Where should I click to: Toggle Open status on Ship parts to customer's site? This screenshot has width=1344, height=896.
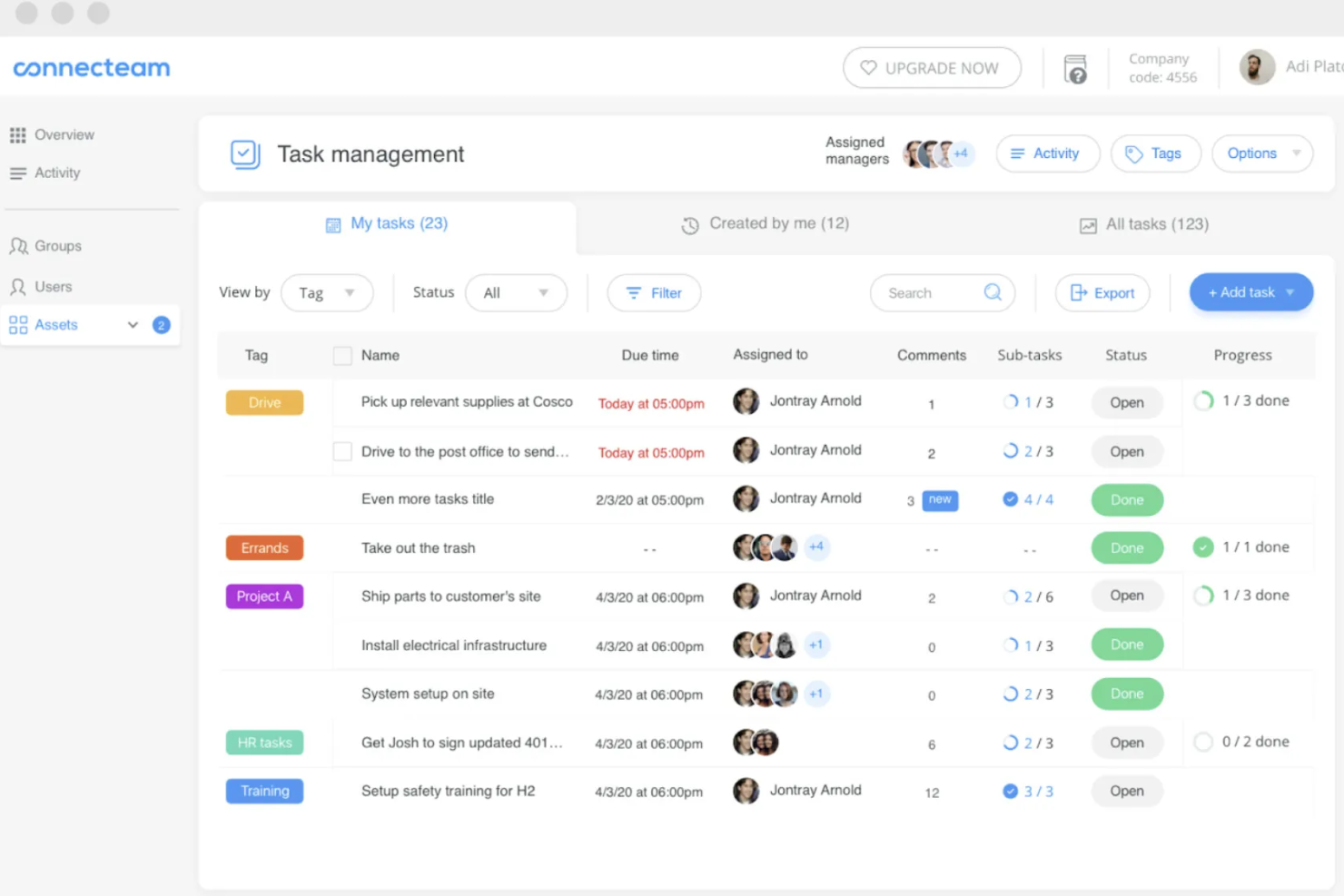coord(1127,596)
